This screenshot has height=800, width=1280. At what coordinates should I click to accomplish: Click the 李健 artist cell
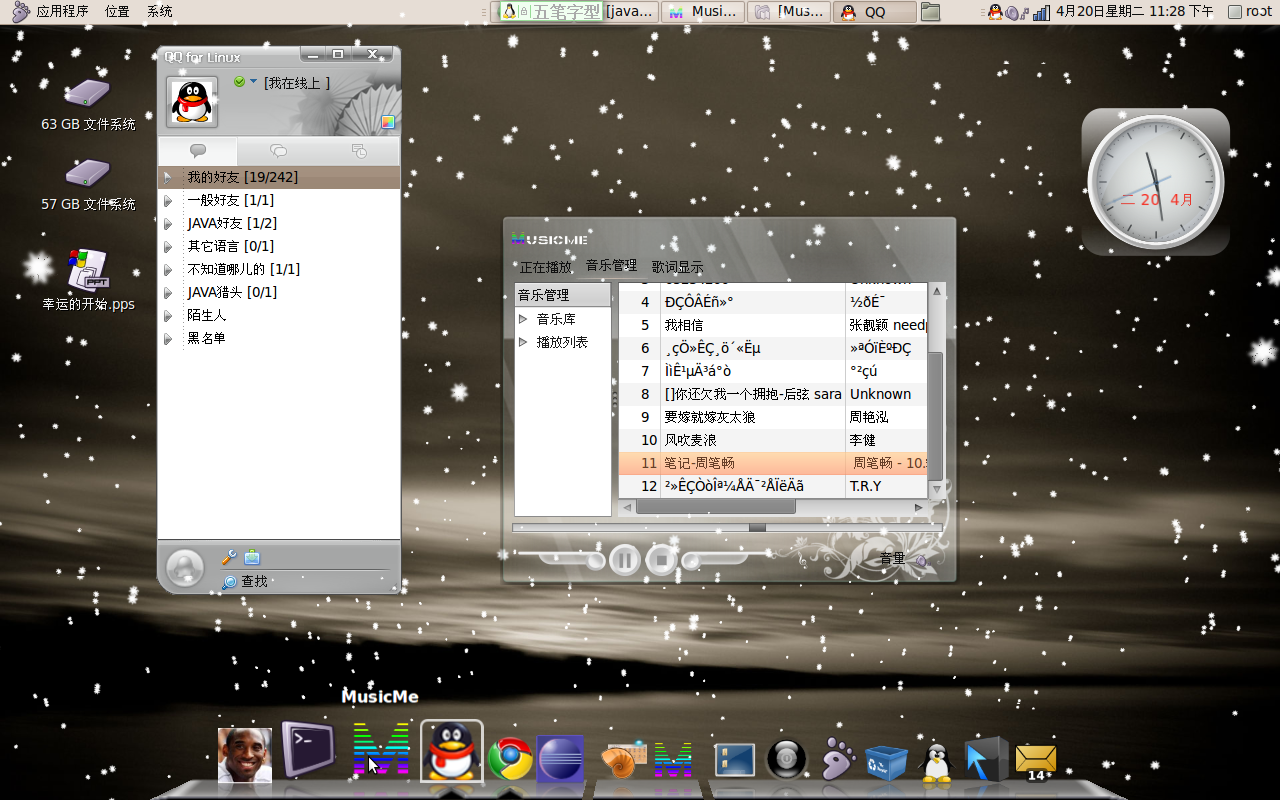tap(886, 440)
